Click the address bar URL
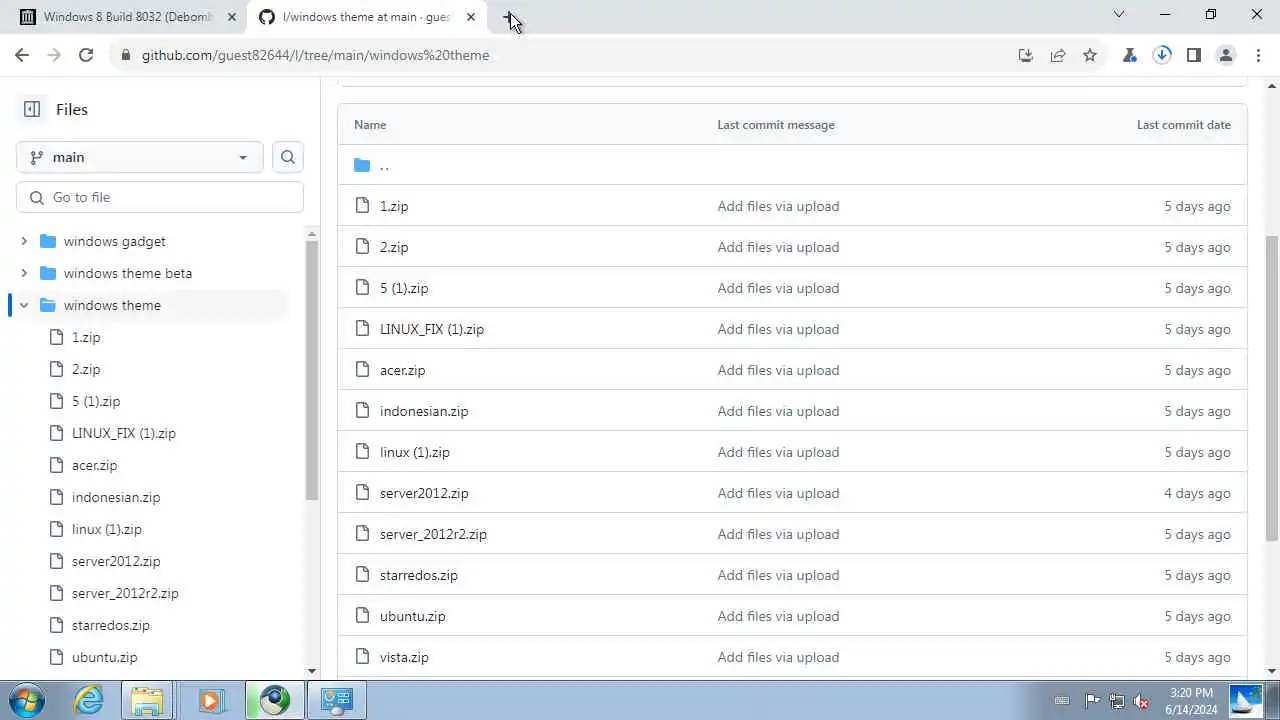The image size is (1280, 720). click(x=315, y=55)
